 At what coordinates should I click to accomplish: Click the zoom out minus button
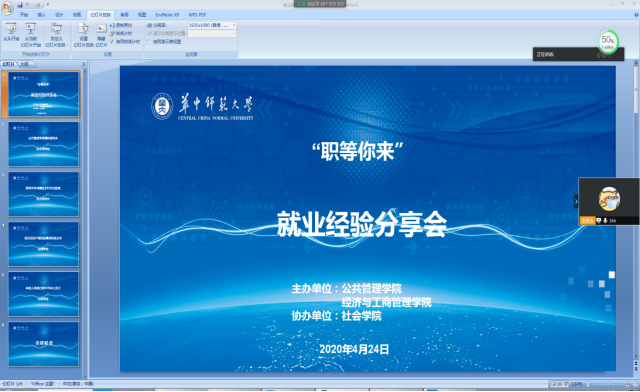pos(588,384)
